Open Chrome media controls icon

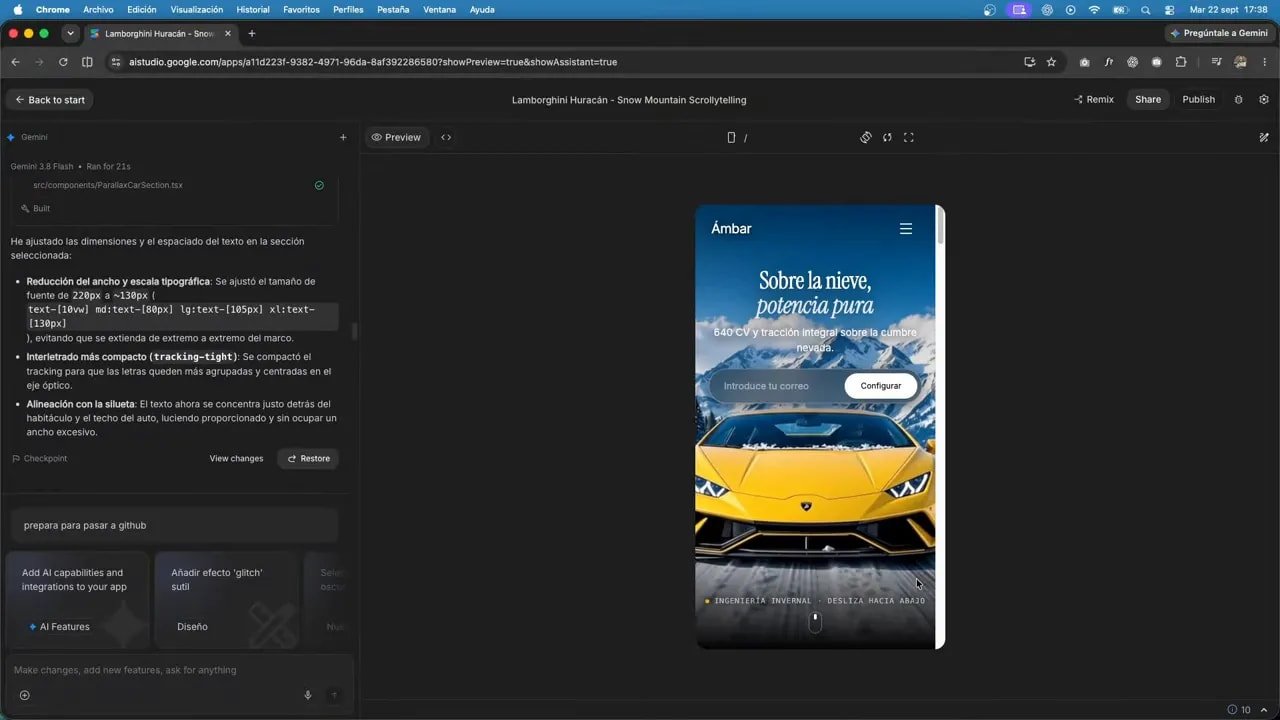[1216, 61]
